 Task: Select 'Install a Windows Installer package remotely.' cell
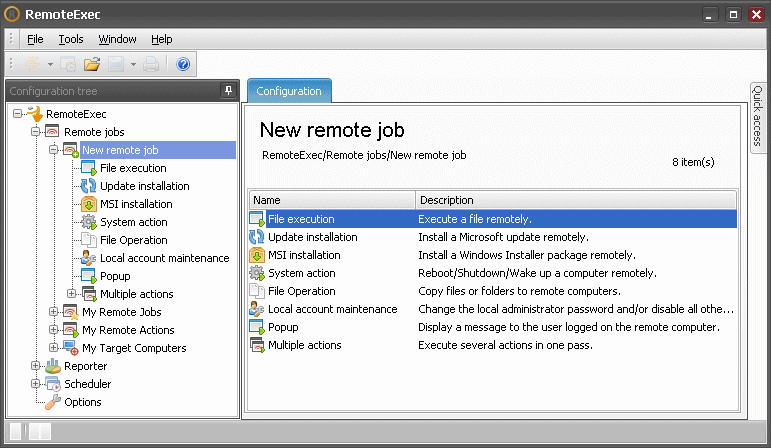(x=527, y=255)
